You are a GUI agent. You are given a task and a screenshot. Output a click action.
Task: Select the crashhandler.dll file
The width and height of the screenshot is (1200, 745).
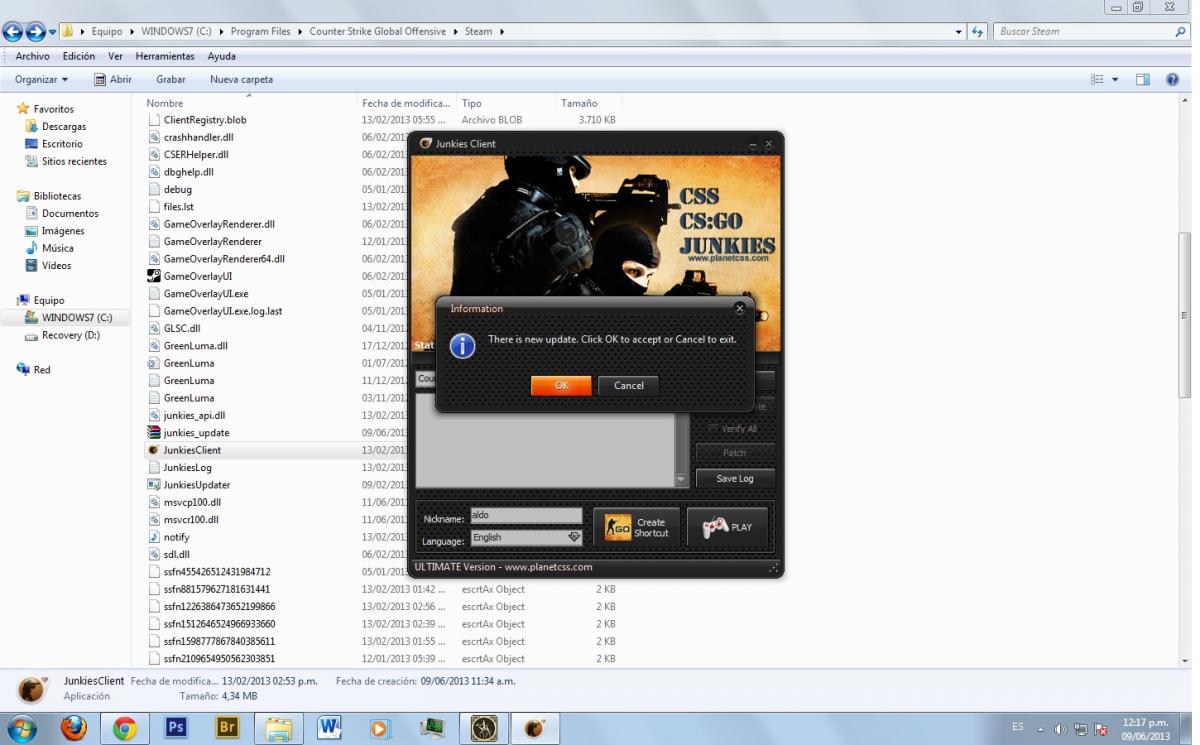198,137
